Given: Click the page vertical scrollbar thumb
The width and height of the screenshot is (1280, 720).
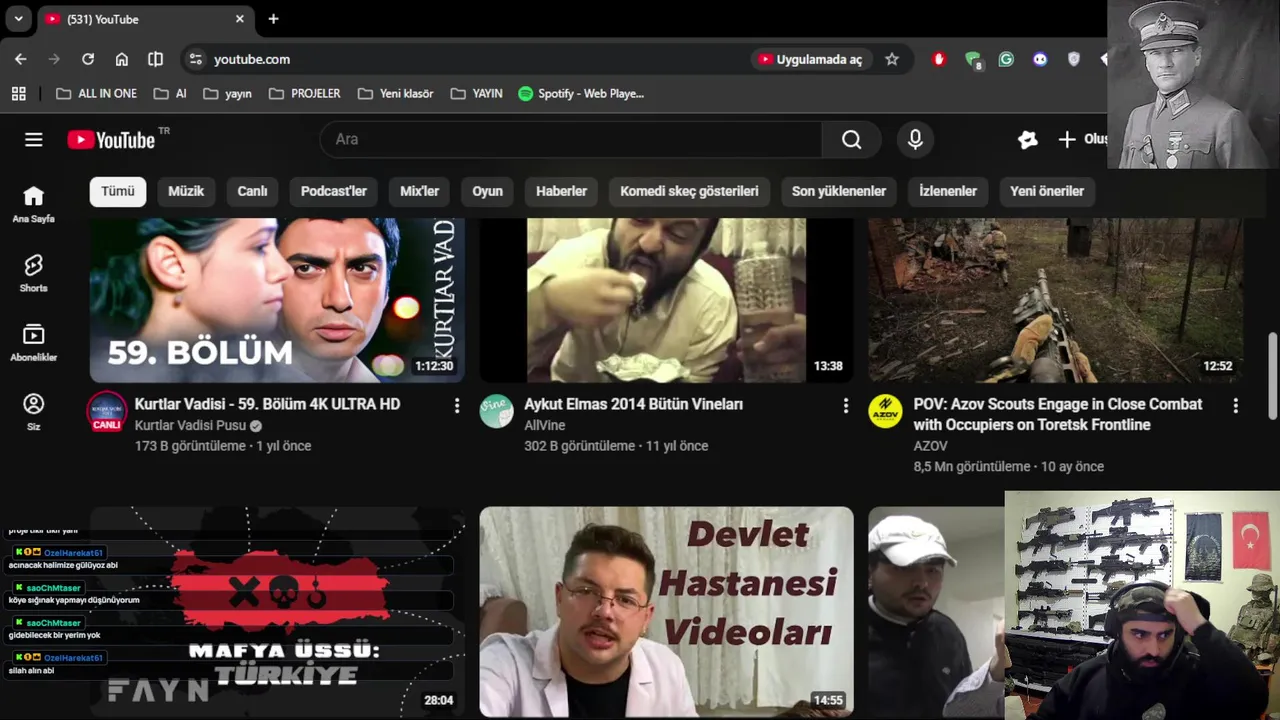Looking at the screenshot, I should coord(1273,375).
